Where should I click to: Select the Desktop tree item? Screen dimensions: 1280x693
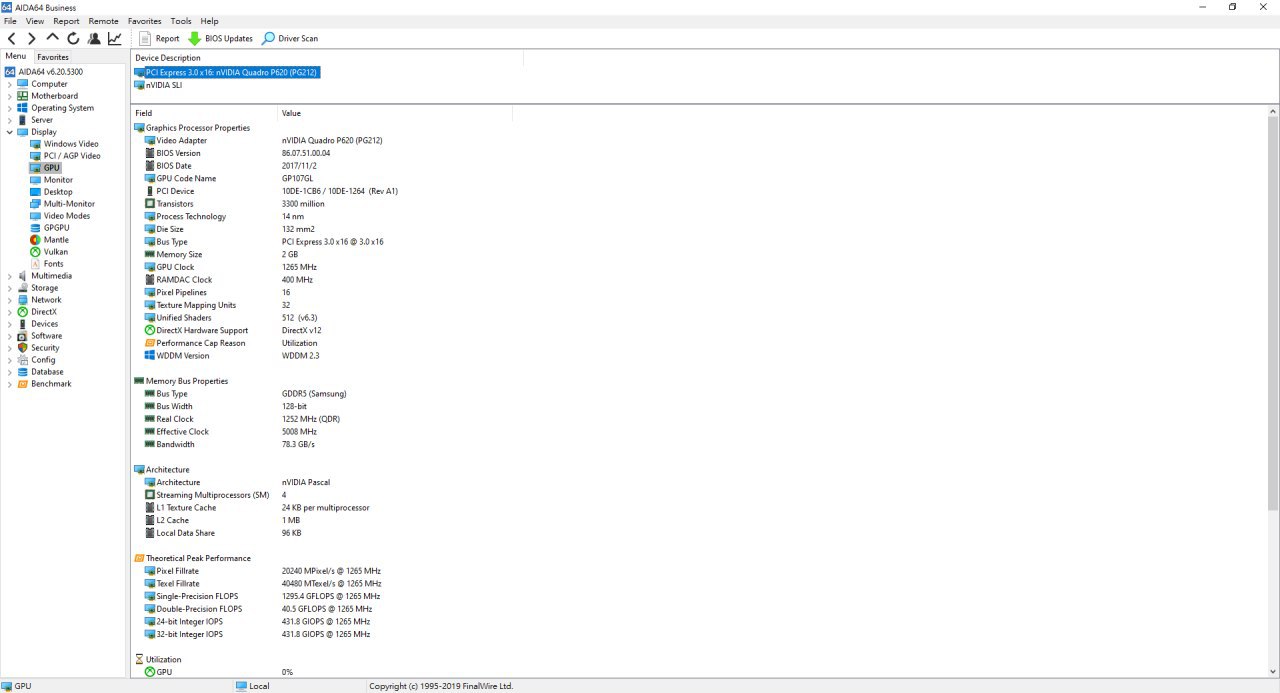58,192
